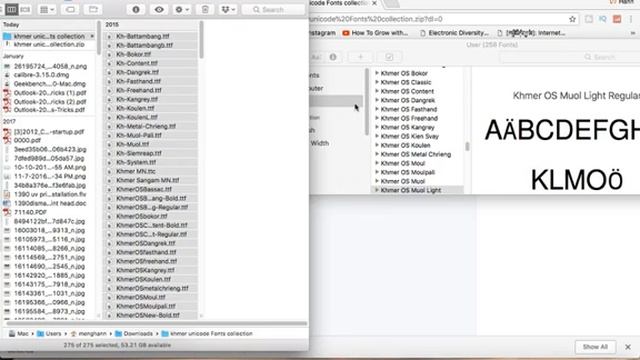Screen dimensions: 640x360
Task: Open Electronic Diversity bookmark
Action: (453, 33)
